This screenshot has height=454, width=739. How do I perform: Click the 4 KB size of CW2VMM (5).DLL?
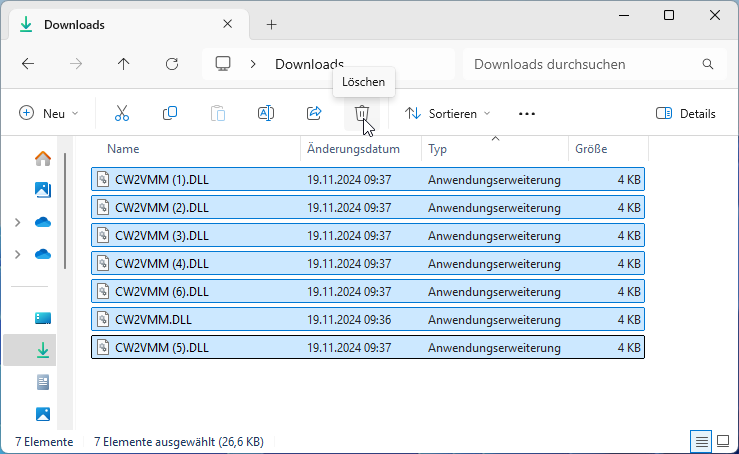[629, 347]
